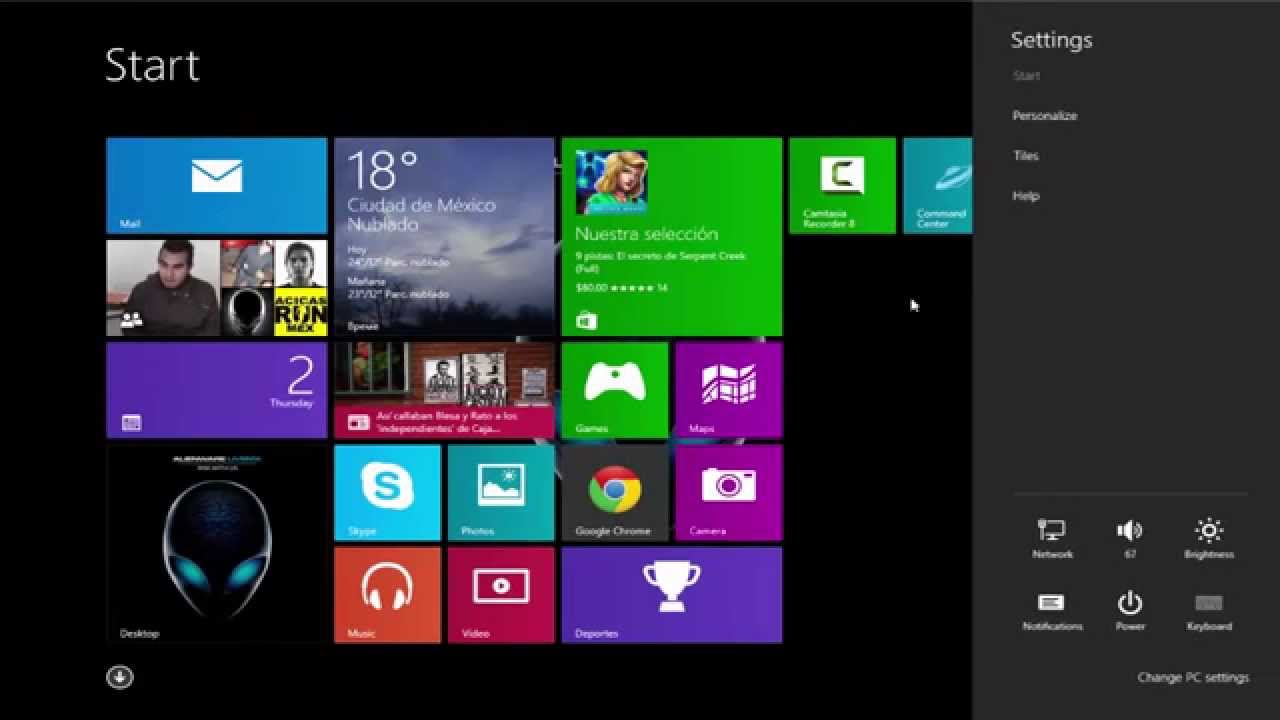The height and width of the screenshot is (720, 1280).
Task: Click the Alienware head photo in People tile
Action: tap(245, 312)
